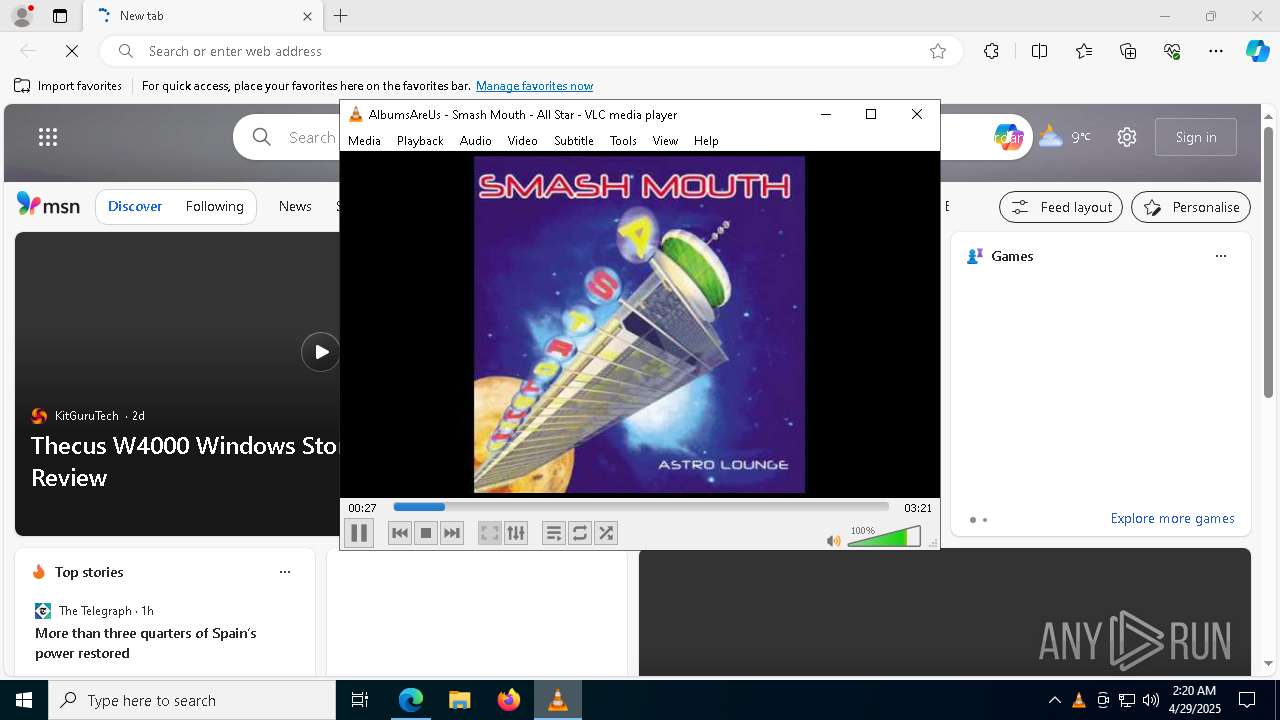Screen dimensions: 1280x720
Task: Toggle total time display 03:21
Action: click(917, 508)
